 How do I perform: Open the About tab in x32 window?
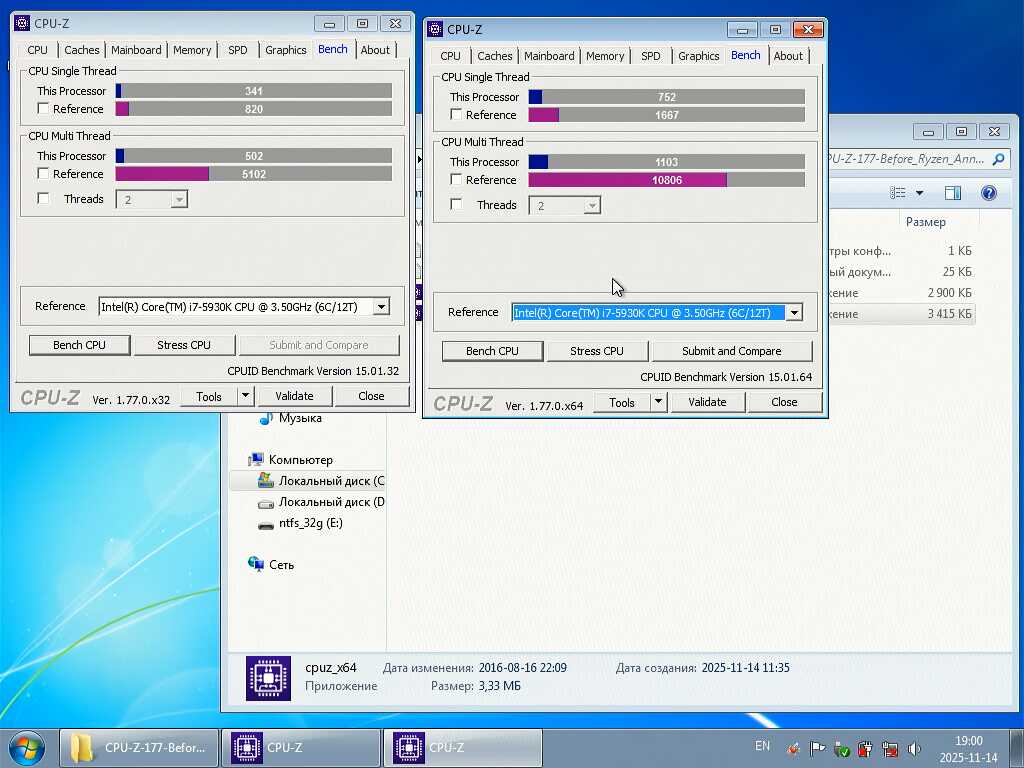(375, 50)
